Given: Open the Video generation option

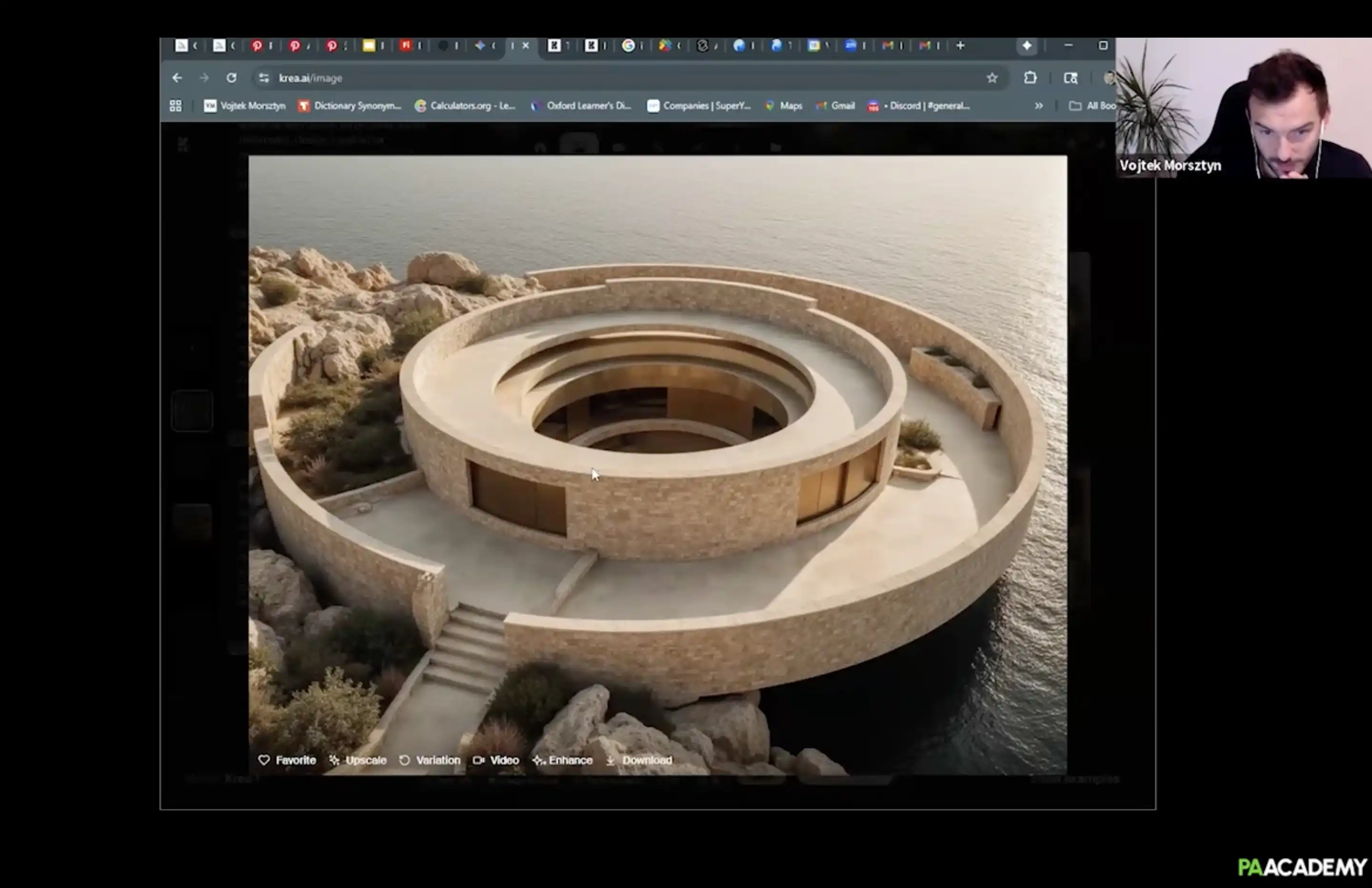Looking at the screenshot, I should click(x=496, y=760).
